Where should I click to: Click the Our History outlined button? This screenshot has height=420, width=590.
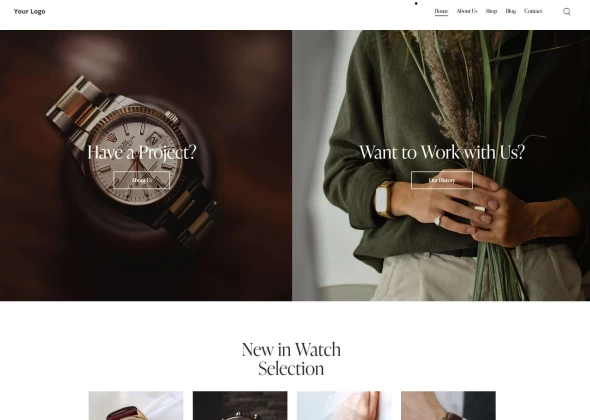click(442, 180)
